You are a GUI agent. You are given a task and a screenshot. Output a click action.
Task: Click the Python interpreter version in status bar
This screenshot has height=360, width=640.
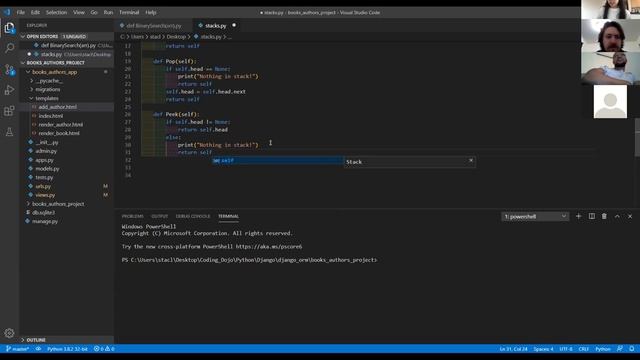coord(67,349)
